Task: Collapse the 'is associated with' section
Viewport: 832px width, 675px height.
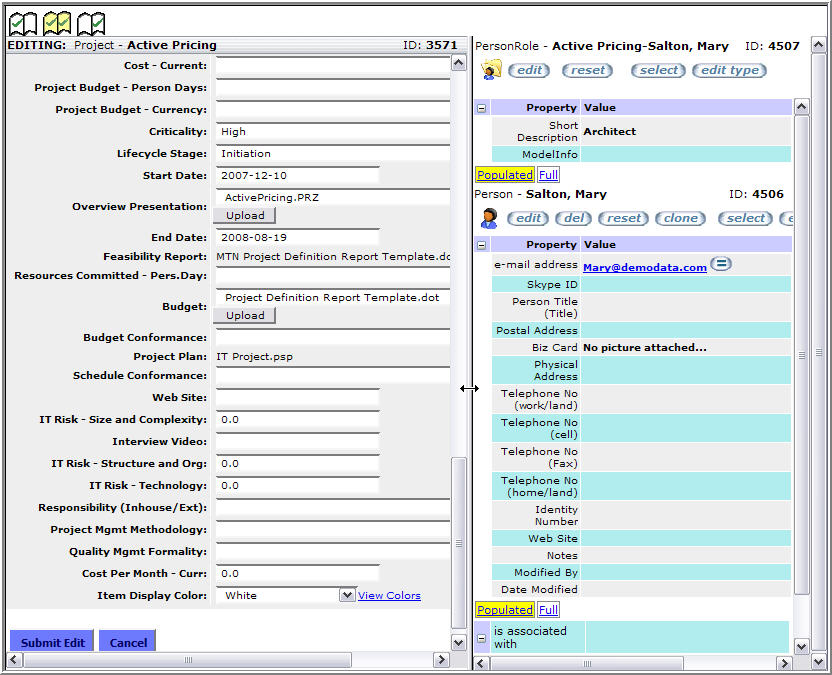Action: (482, 637)
